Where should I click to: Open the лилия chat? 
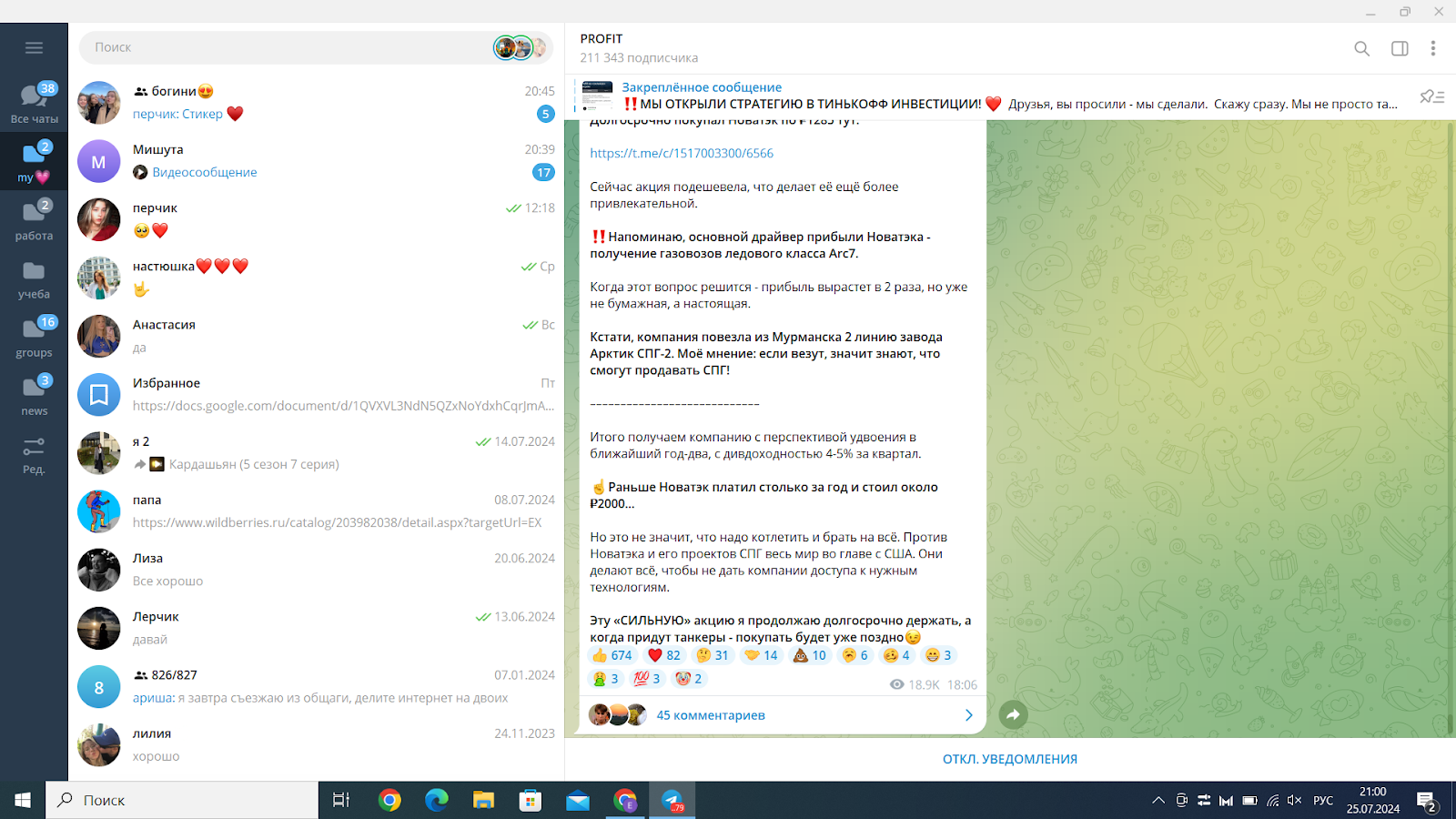[x=317, y=744]
